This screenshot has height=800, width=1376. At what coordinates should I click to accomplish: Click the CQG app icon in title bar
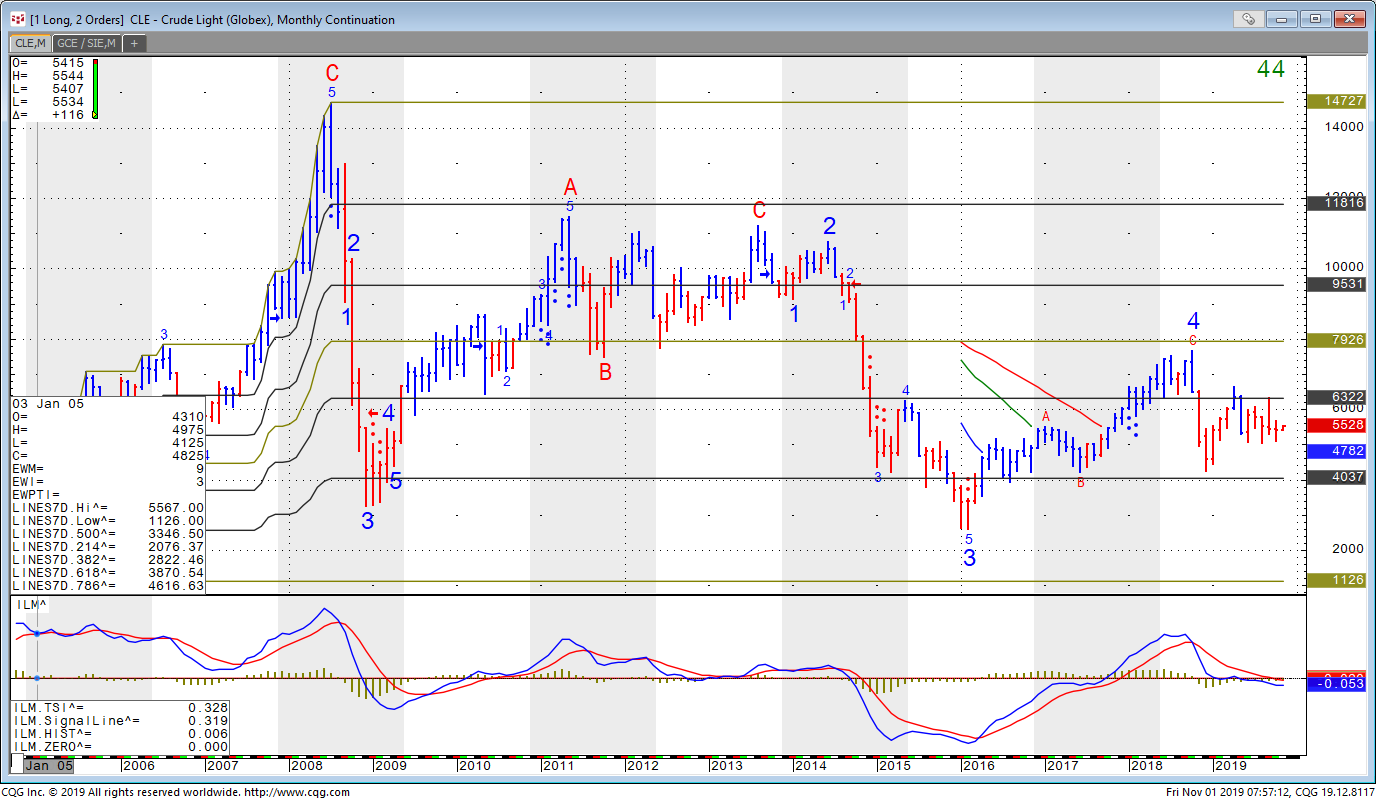point(17,19)
